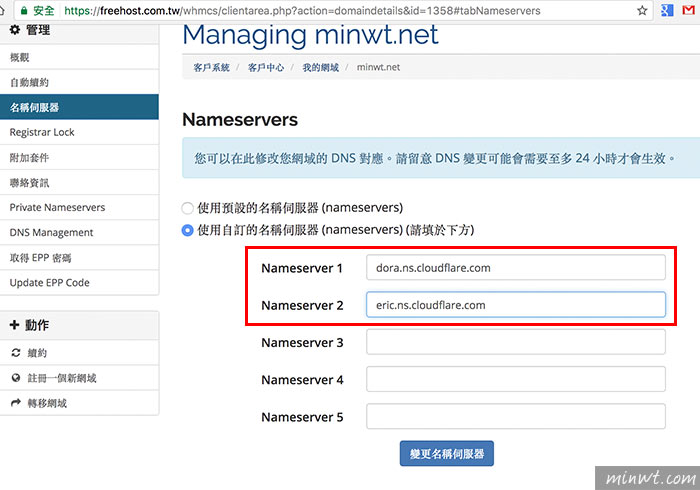Click the 管理 section header

coord(79,30)
